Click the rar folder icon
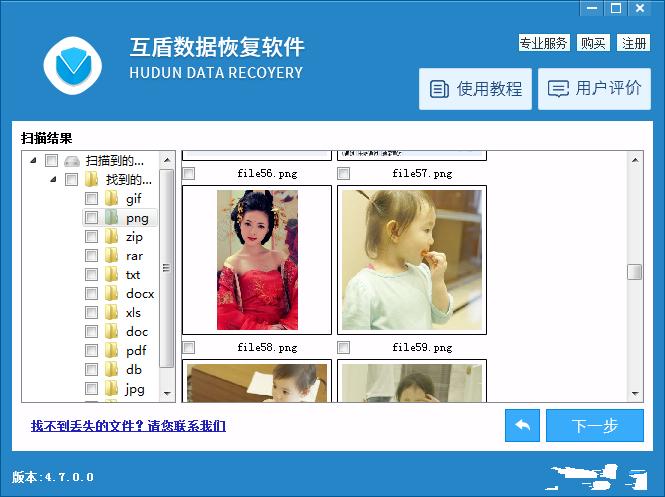The width and height of the screenshot is (665, 497). coord(111,255)
